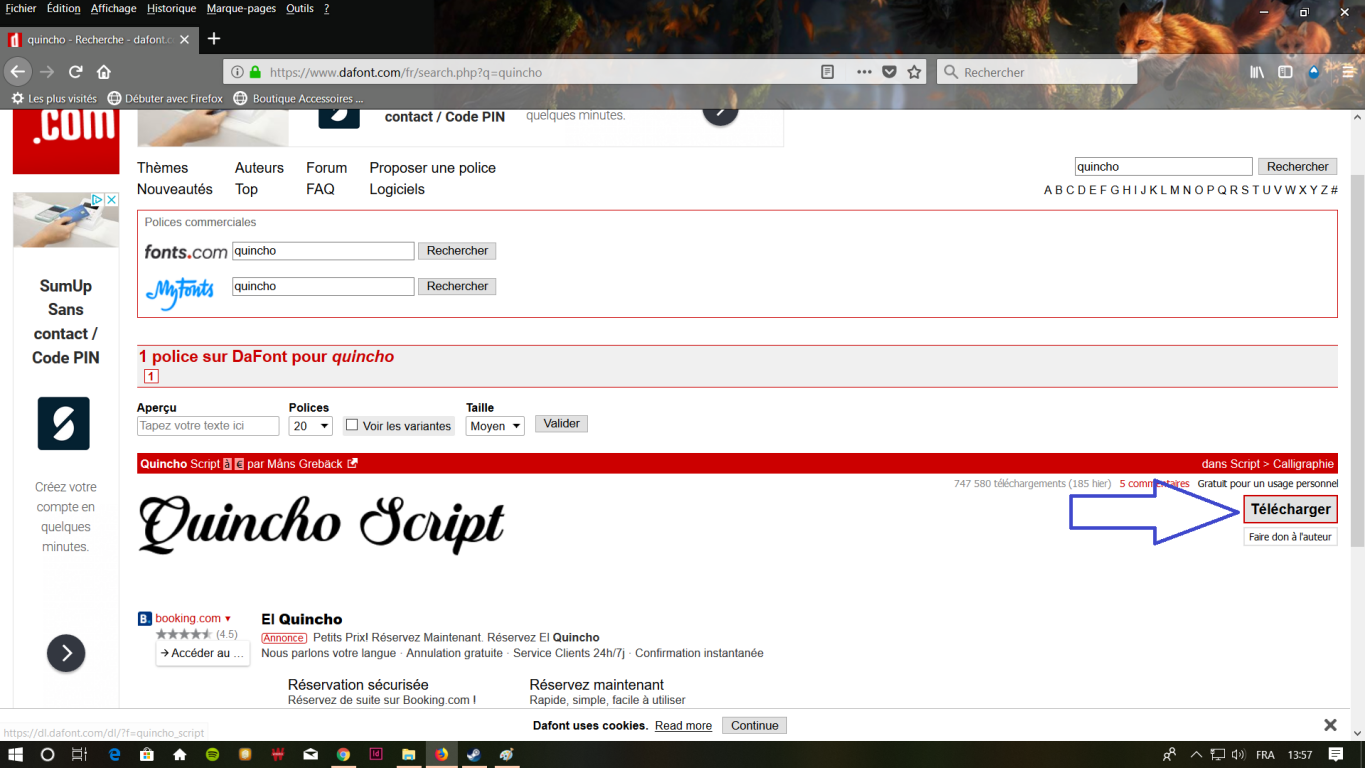The image size is (1365, 768).
Task: Enable the Voir les variantes checkbox
Action: (352, 425)
